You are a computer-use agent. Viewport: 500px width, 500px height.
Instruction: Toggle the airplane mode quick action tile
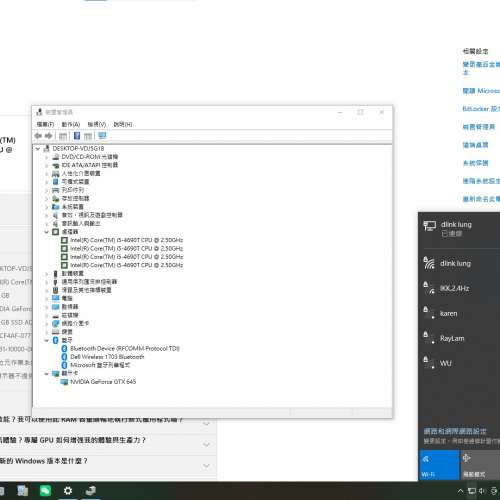(x=480, y=465)
